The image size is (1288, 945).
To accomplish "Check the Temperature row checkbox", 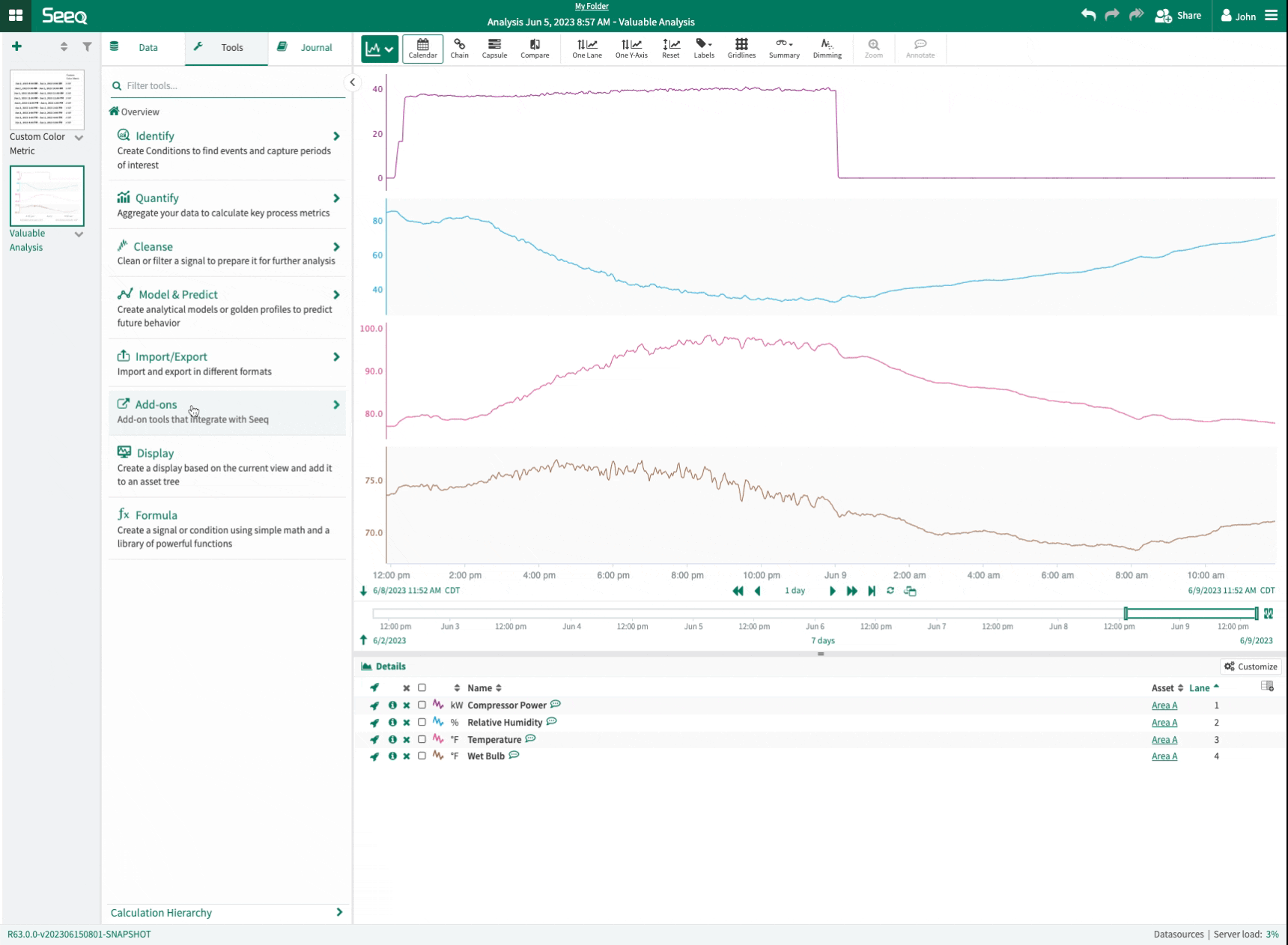I will [x=422, y=739].
